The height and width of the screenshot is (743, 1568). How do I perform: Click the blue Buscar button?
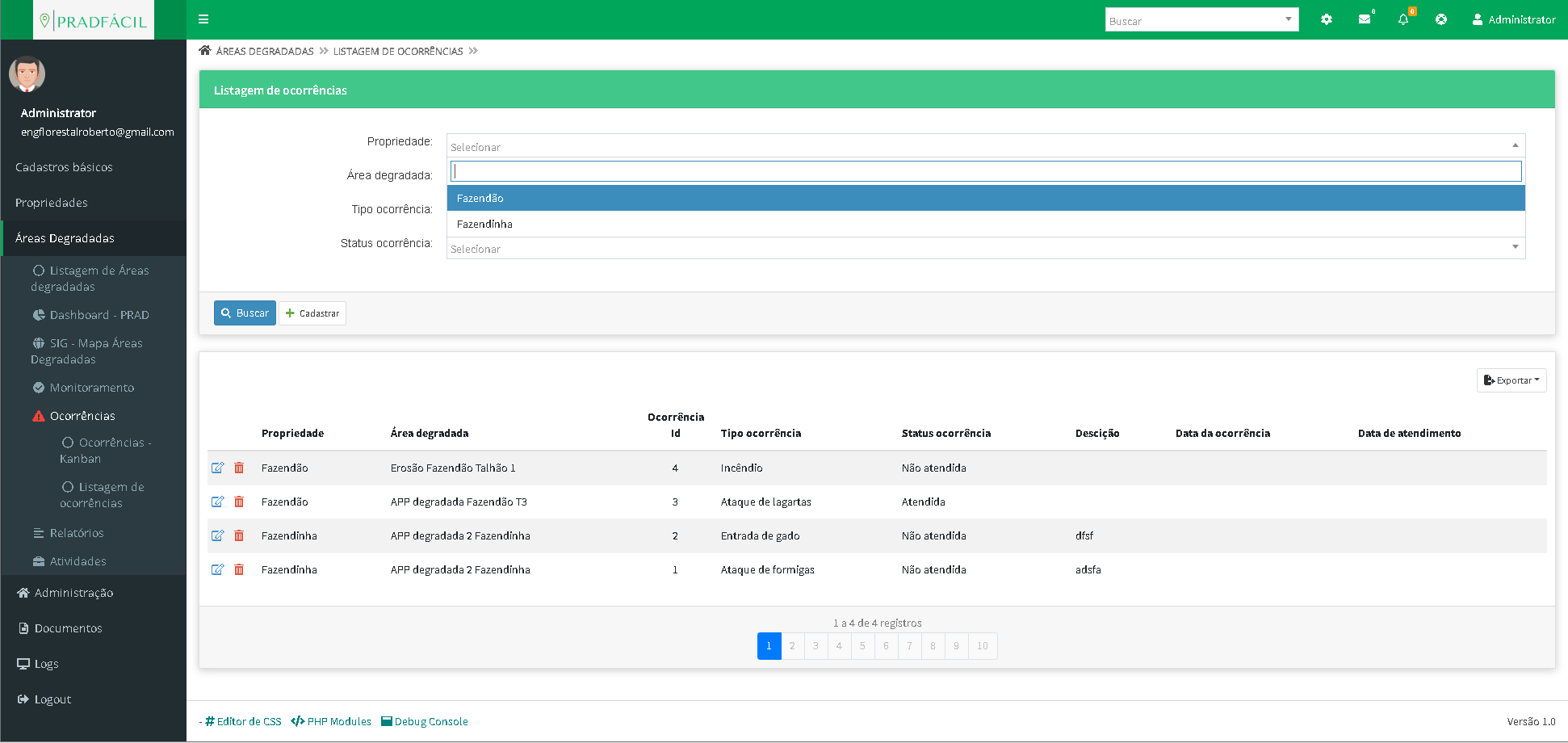245,313
